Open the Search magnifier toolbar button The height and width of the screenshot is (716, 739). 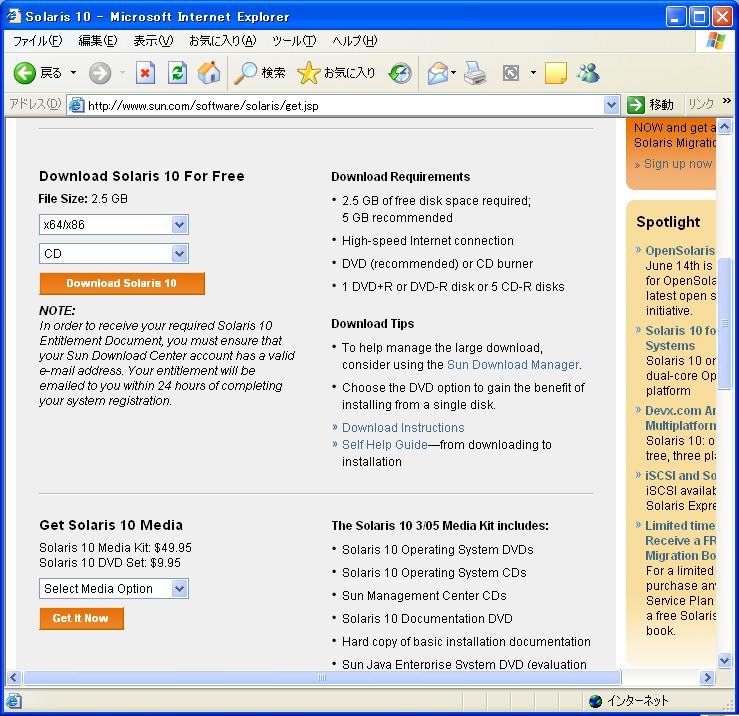[260, 73]
